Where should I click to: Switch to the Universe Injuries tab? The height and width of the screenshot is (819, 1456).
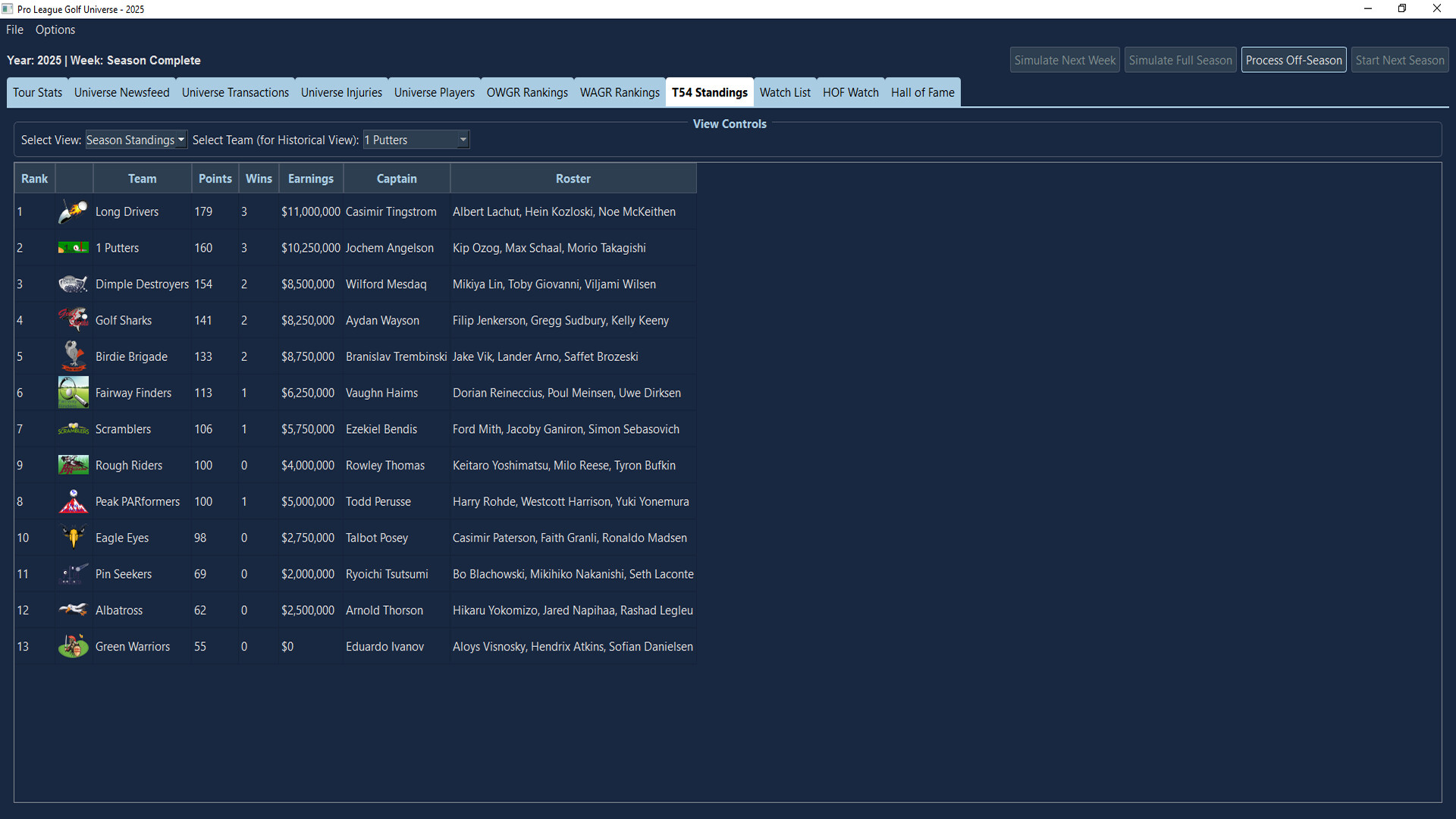(341, 92)
